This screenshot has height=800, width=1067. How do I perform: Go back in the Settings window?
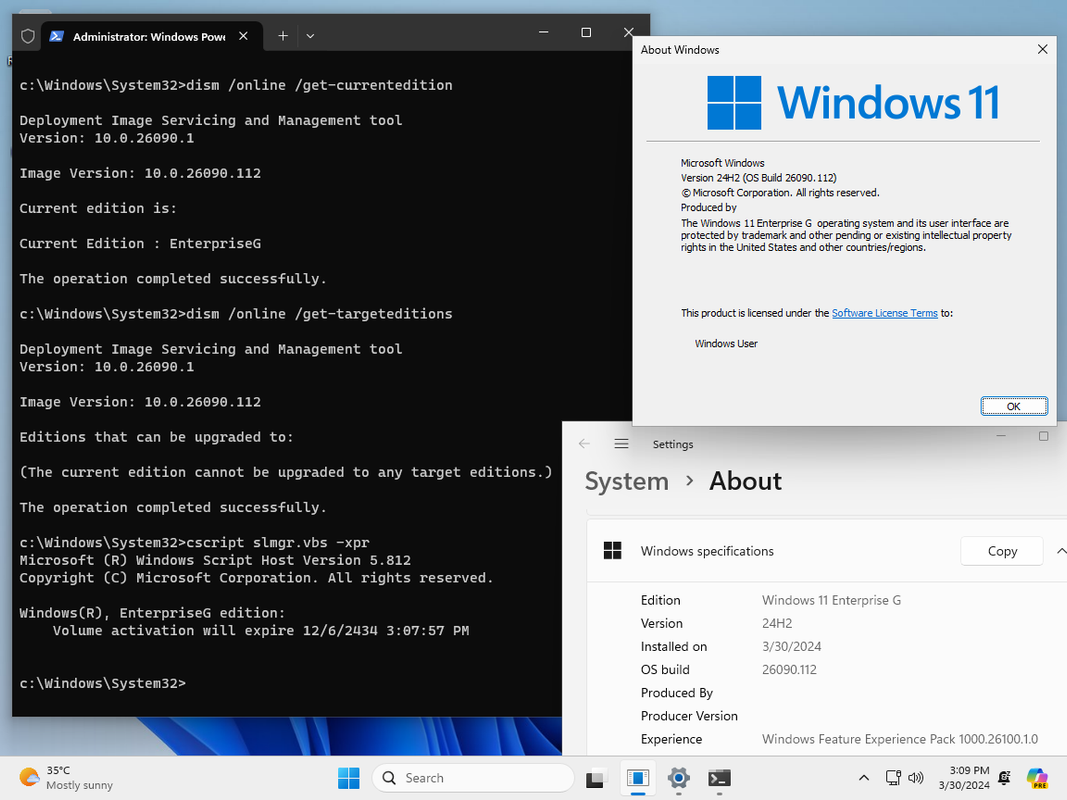coord(584,444)
